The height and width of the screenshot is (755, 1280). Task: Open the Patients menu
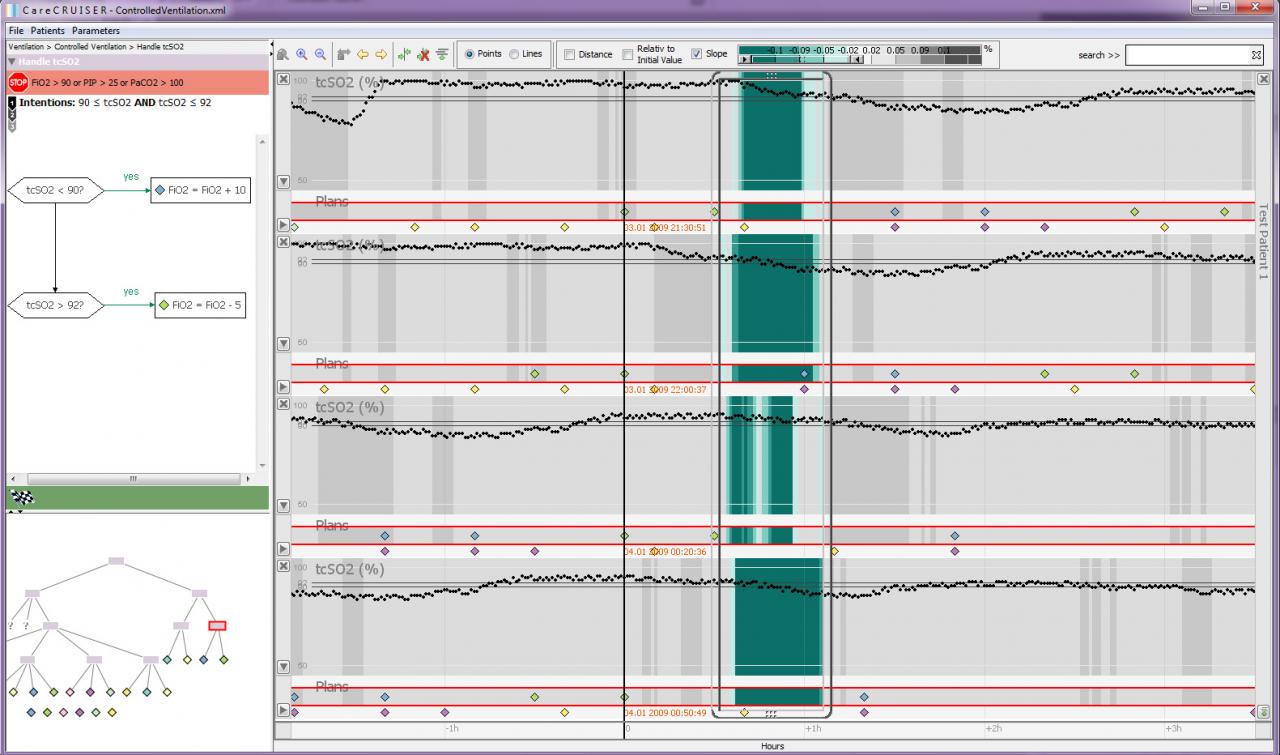pos(47,31)
